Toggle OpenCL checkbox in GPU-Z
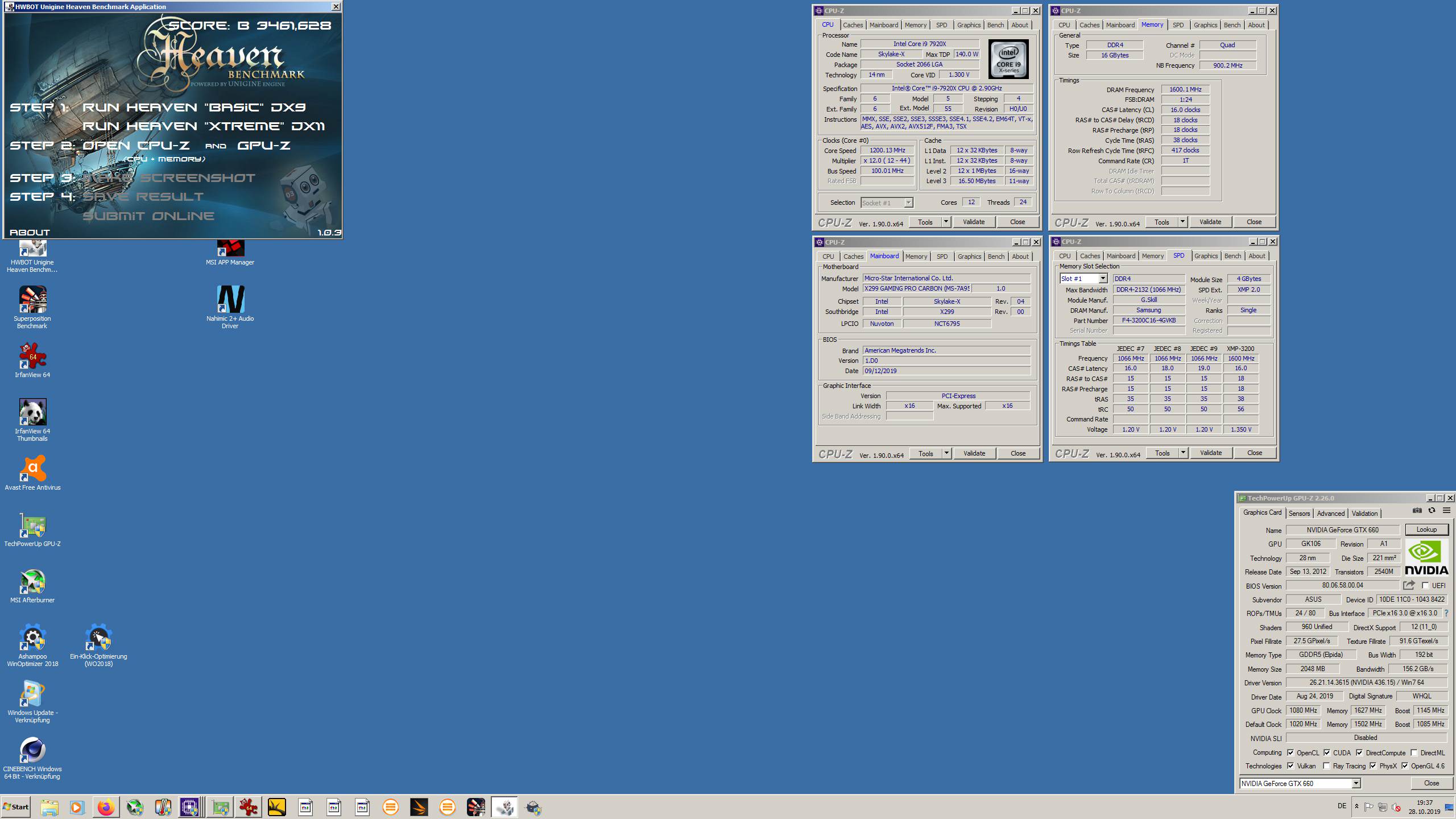 [x=1290, y=752]
